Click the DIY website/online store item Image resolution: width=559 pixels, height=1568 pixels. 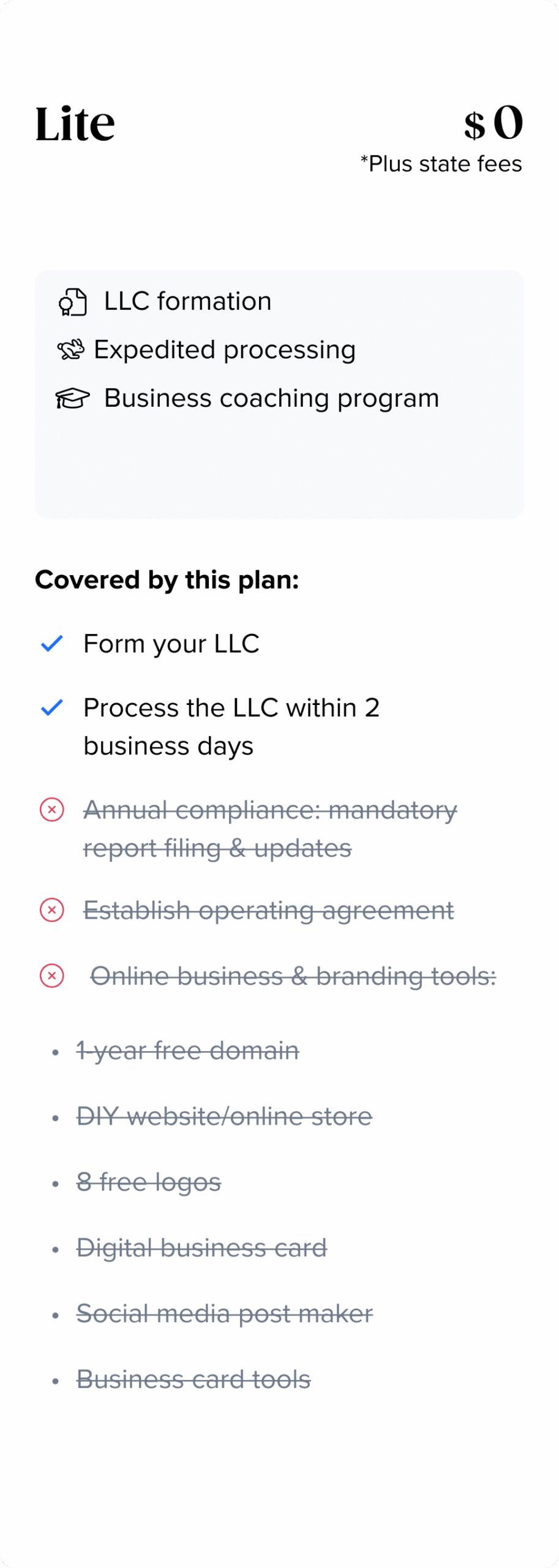[224, 1117]
